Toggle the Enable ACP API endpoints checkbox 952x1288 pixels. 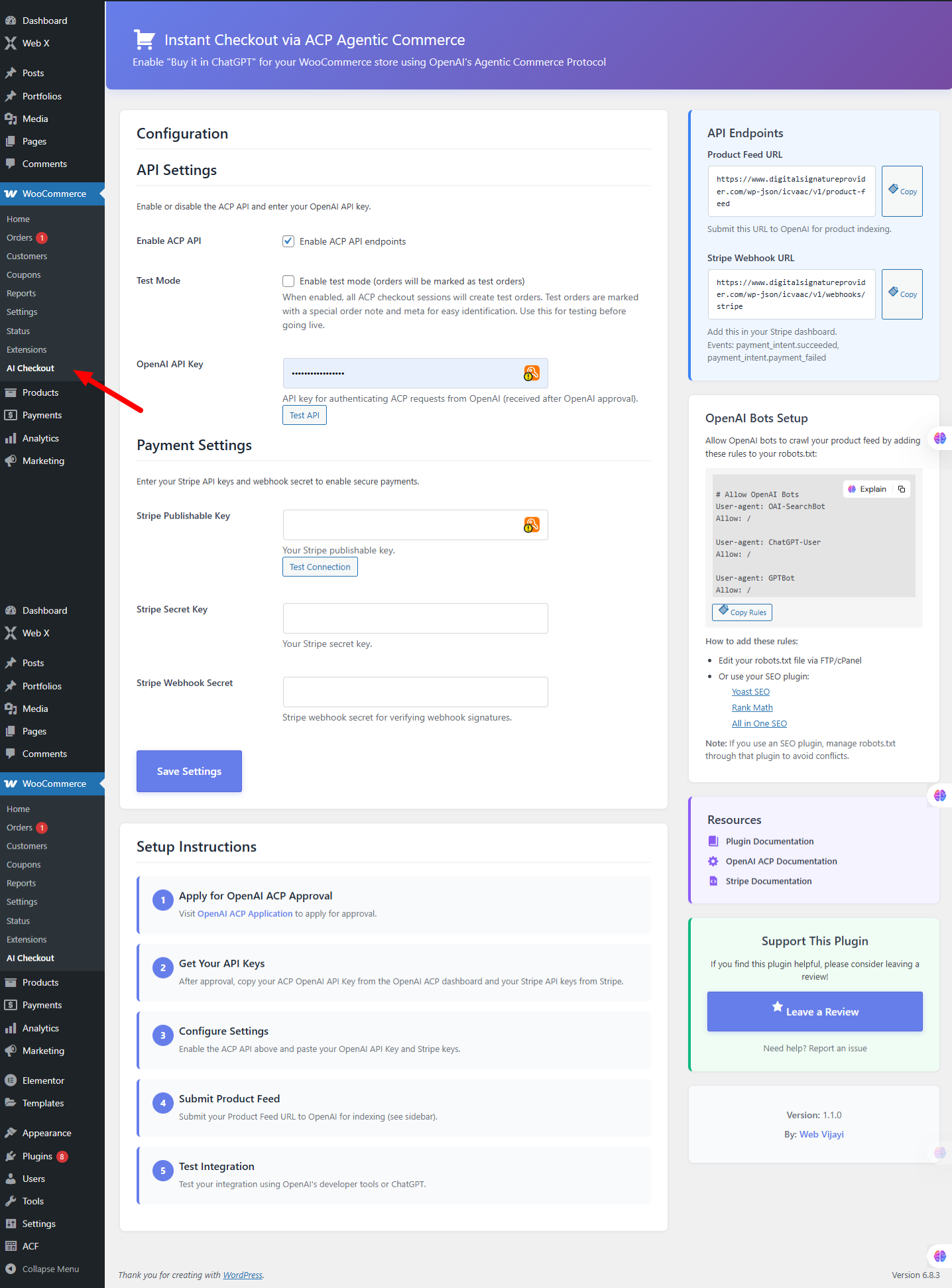pos(288,241)
